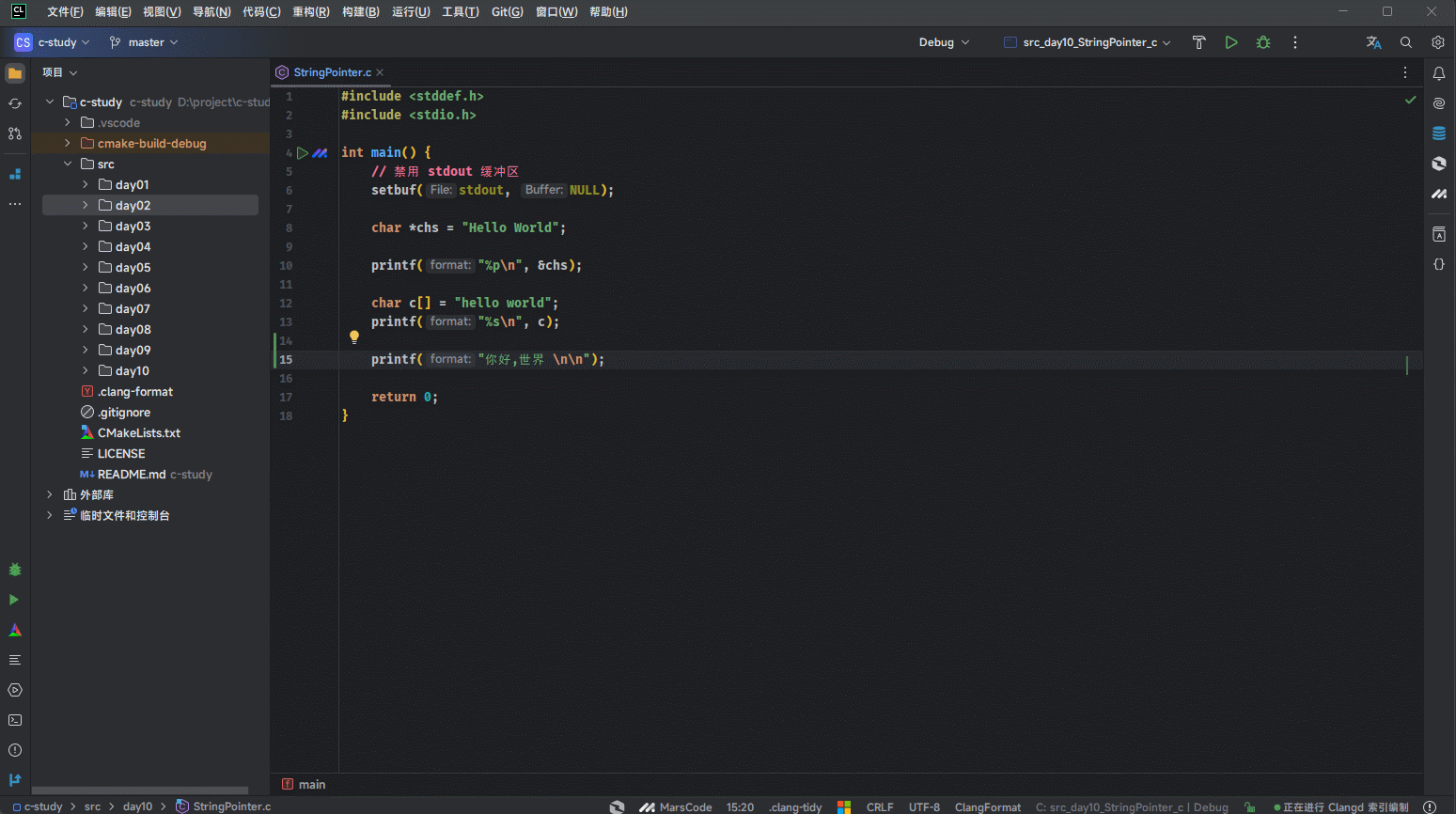
Task: Open the Terminal tool window
Action: 15,720
